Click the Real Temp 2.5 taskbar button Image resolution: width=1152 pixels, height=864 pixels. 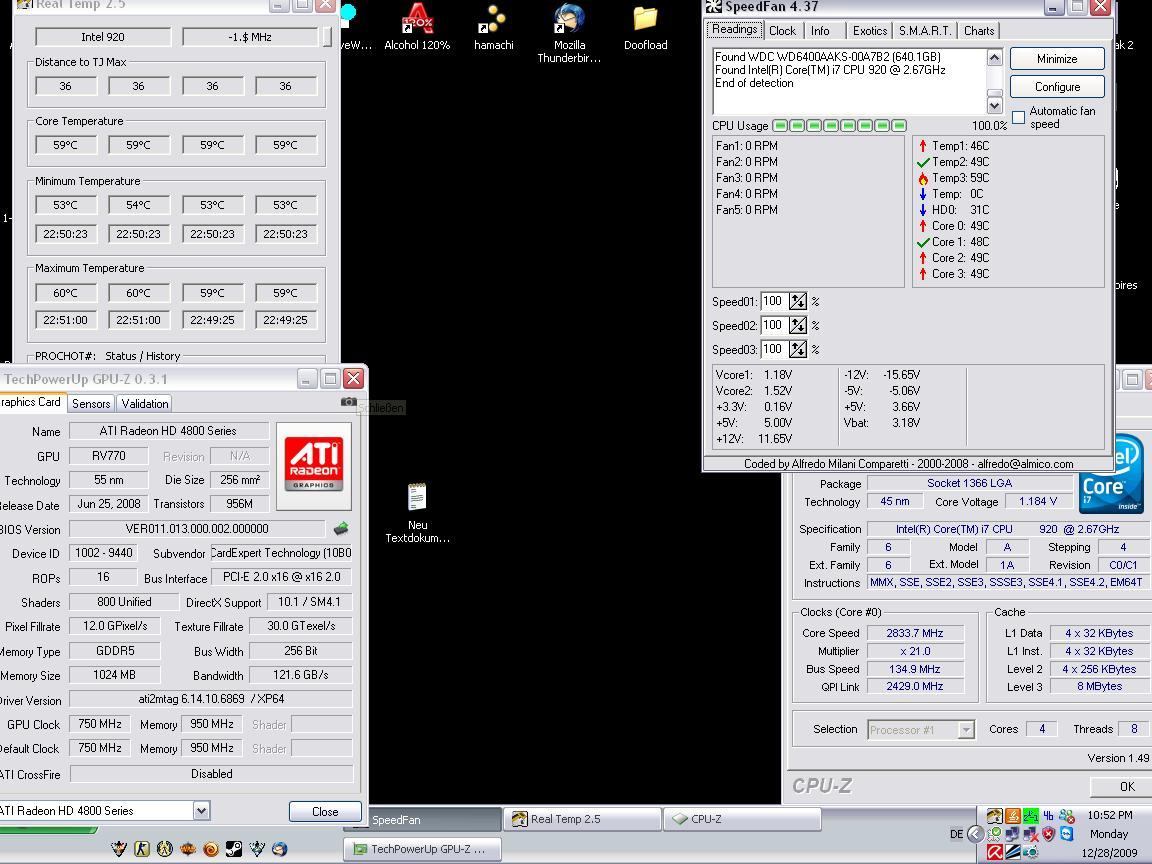point(582,818)
